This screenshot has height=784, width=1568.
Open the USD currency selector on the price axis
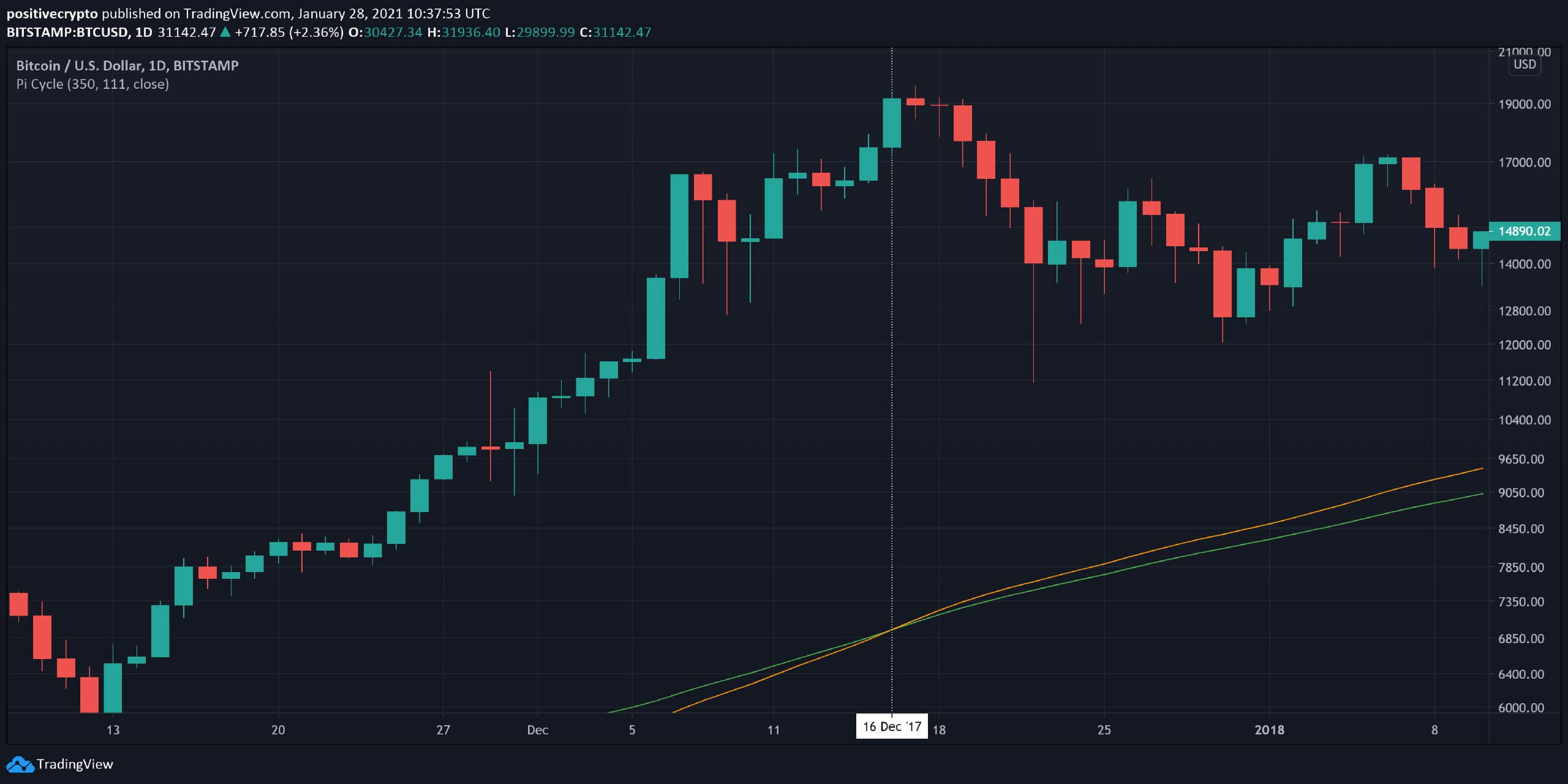[x=1525, y=64]
